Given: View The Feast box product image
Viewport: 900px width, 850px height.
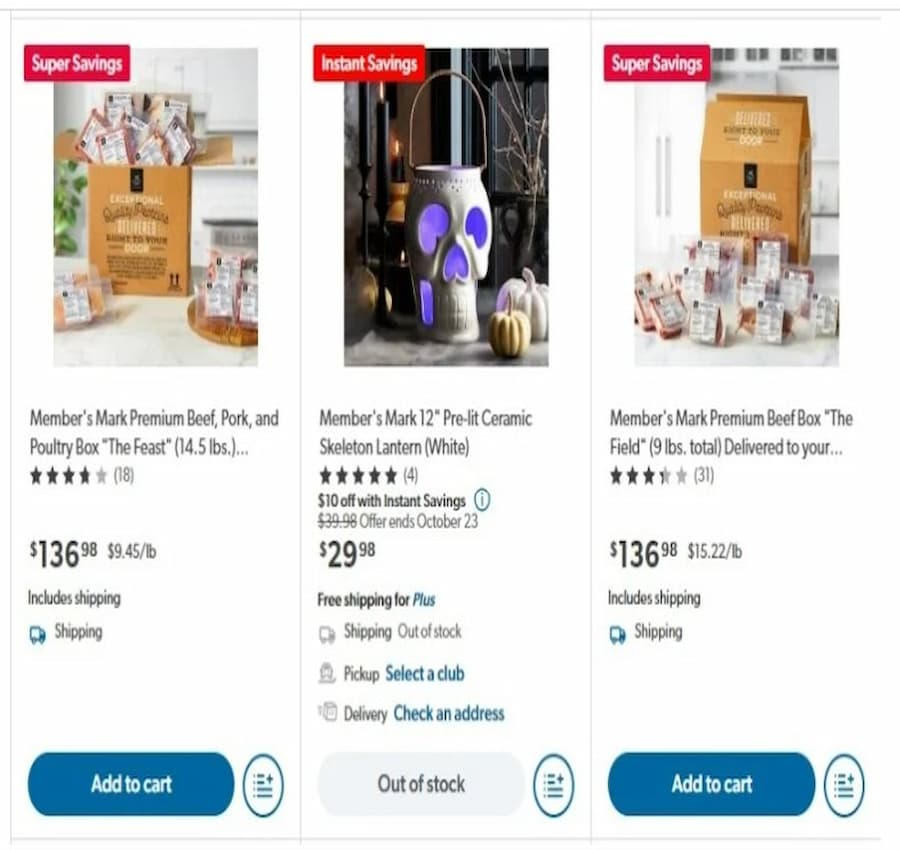Looking at the screenshot, I should click(x=156, y=207).
